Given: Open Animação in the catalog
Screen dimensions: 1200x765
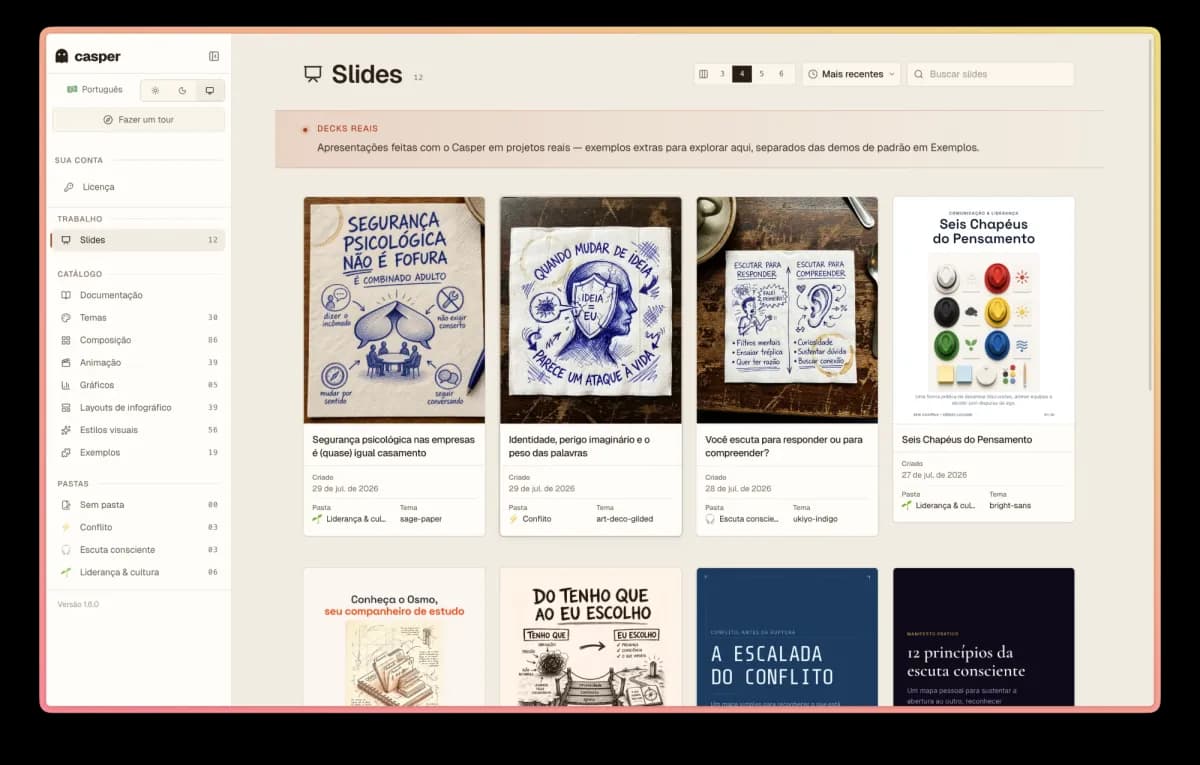Looking at the screenshot, I should click(138, 363).
